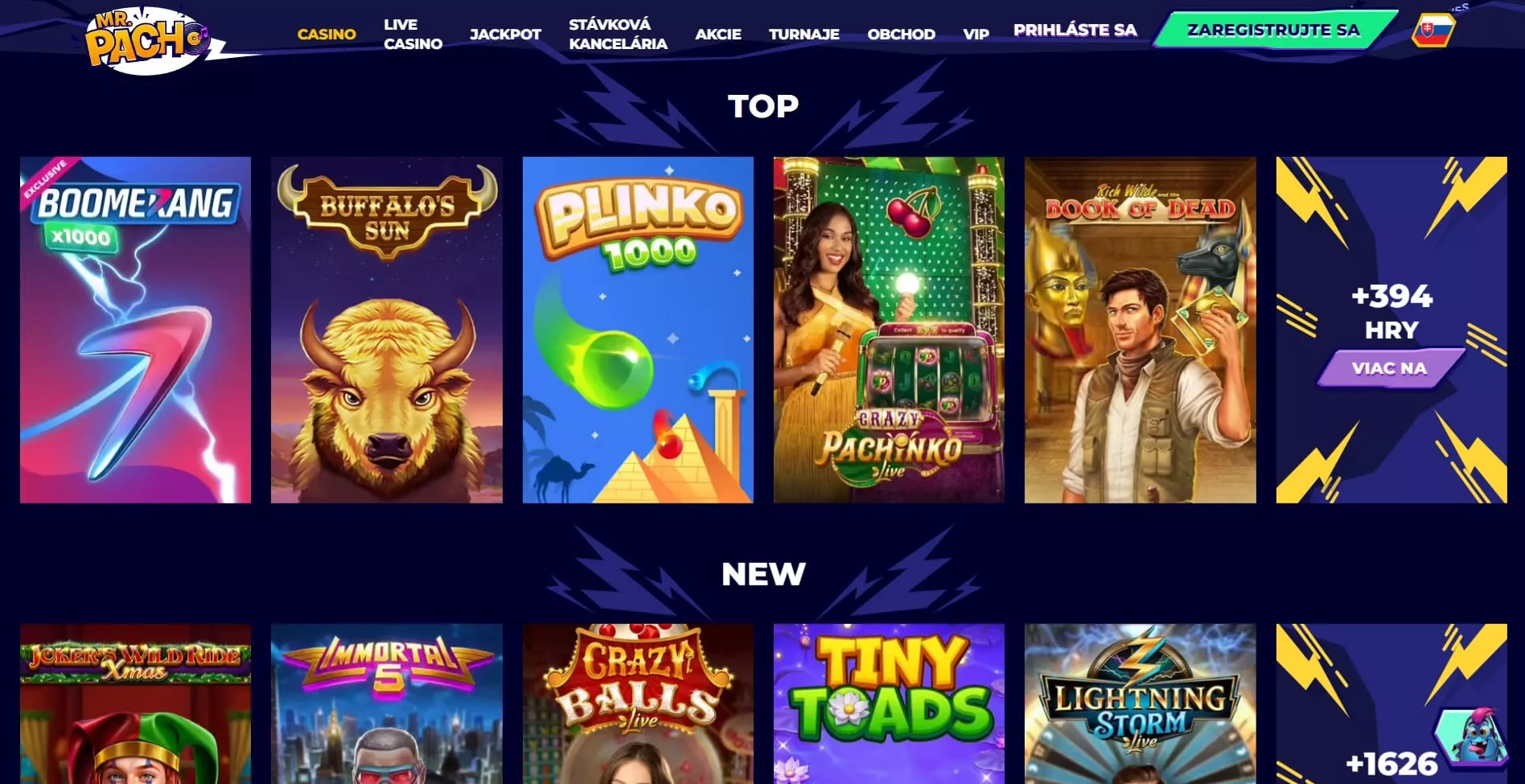Click the blue mascot chat icon
This screenshot has height=784, width=1525.
pos(1471,736)
